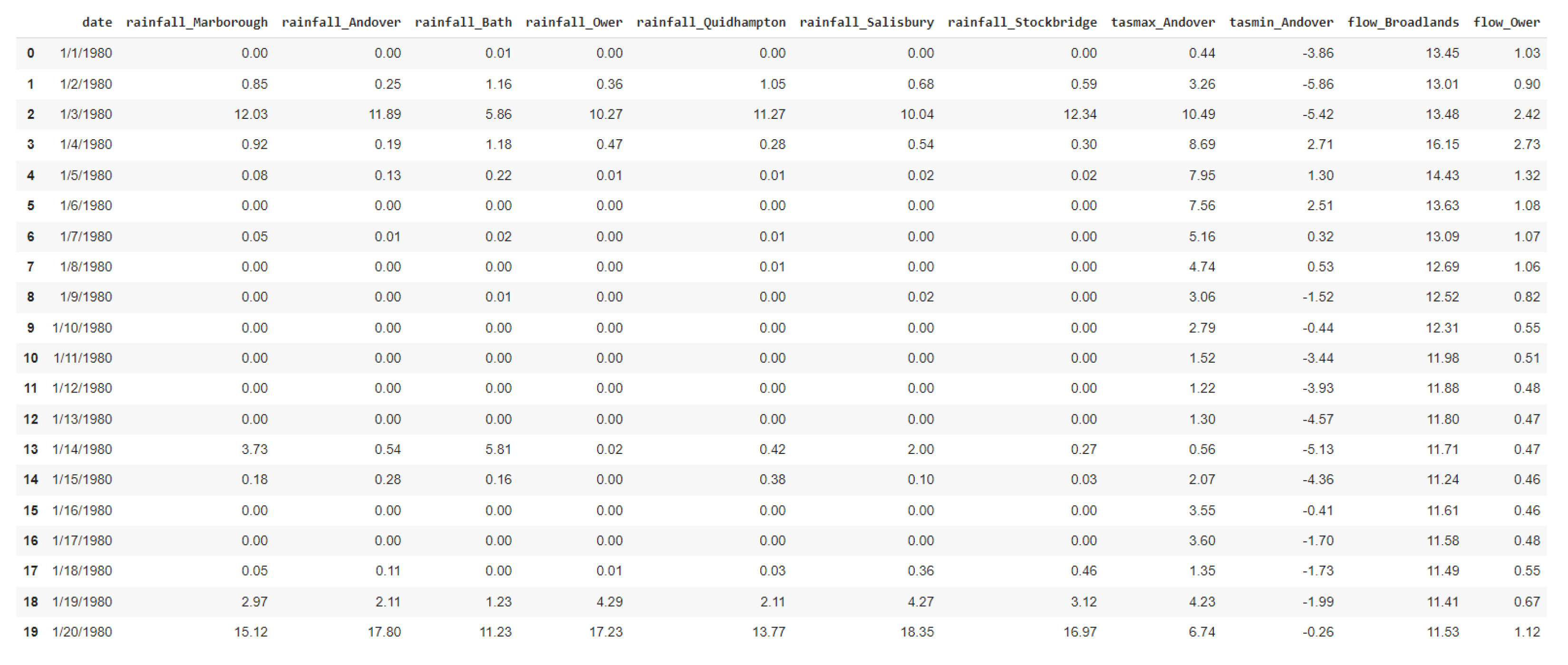
Task: Click the tasmin_Andover column header
Action: point(1281,22)
